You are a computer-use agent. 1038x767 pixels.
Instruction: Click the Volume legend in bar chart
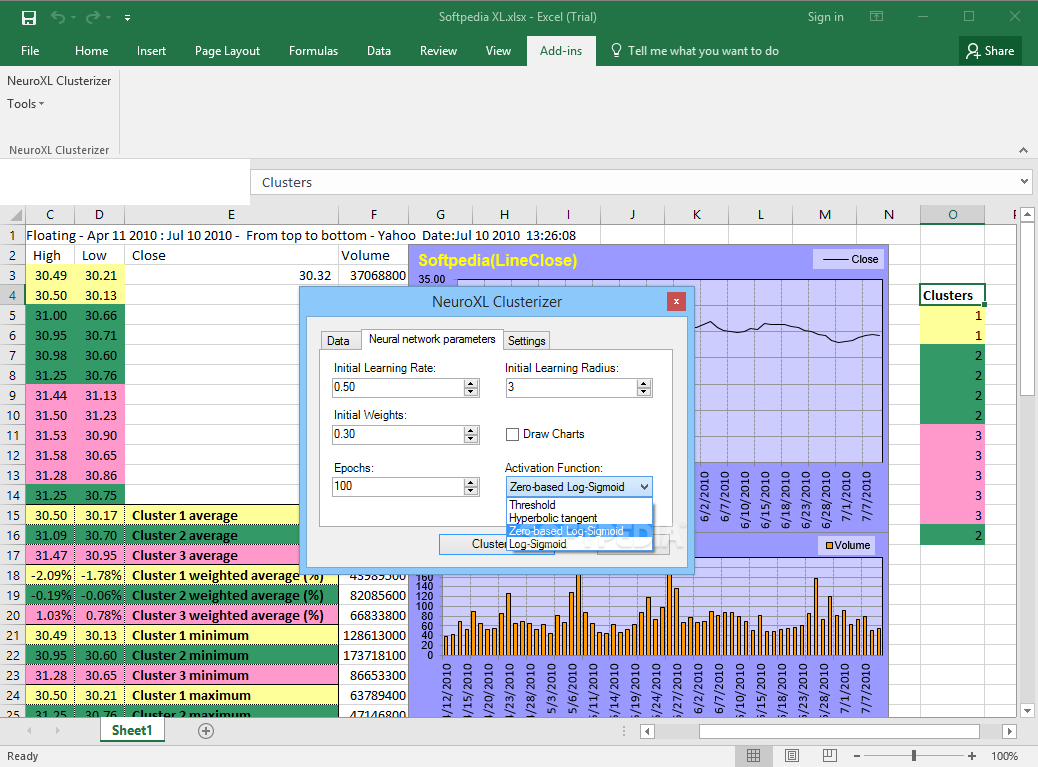tap(847, 545)
